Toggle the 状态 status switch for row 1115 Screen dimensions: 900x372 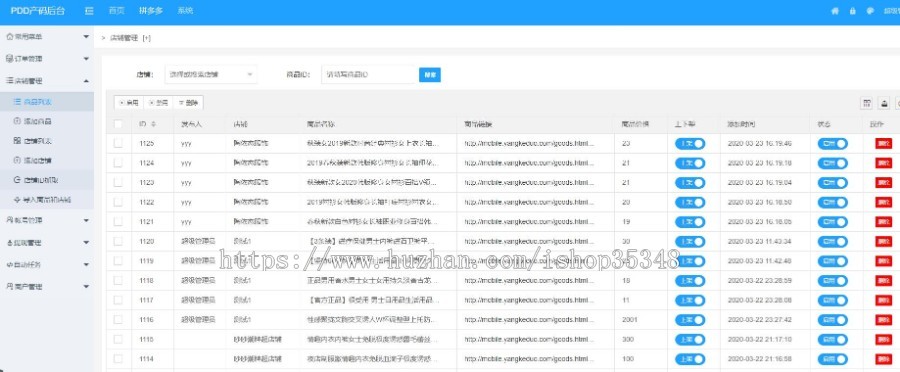point(833,339)
